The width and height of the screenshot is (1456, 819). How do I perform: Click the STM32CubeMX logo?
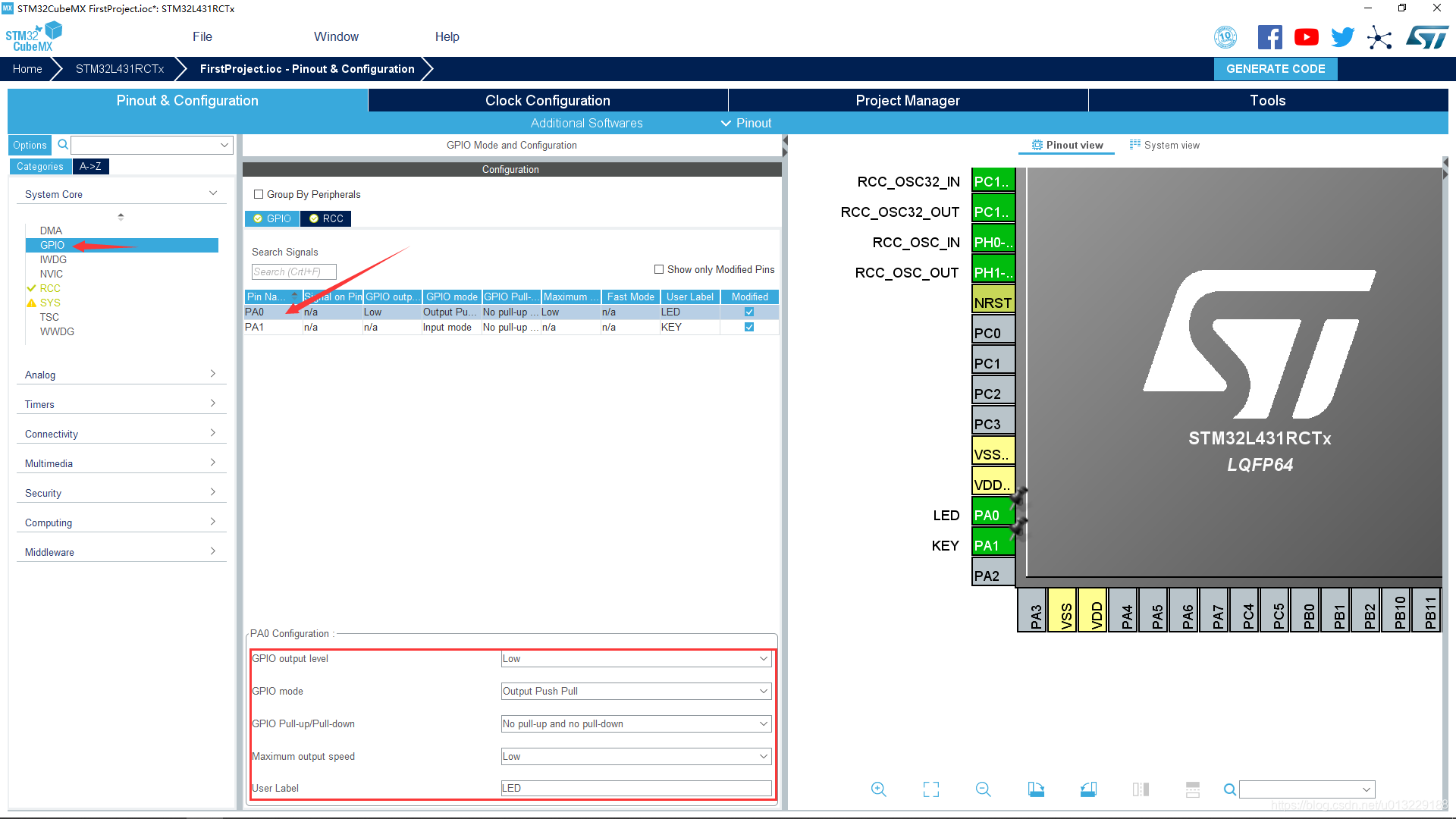tap(33, 37)
